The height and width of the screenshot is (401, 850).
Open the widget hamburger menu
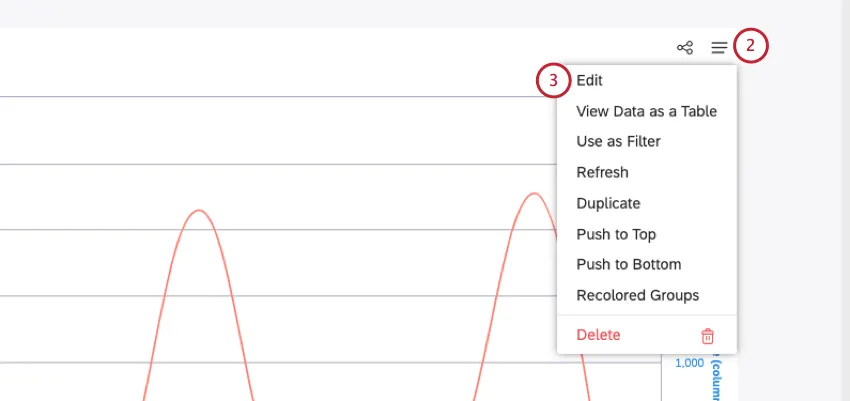(x=719, y=47)
